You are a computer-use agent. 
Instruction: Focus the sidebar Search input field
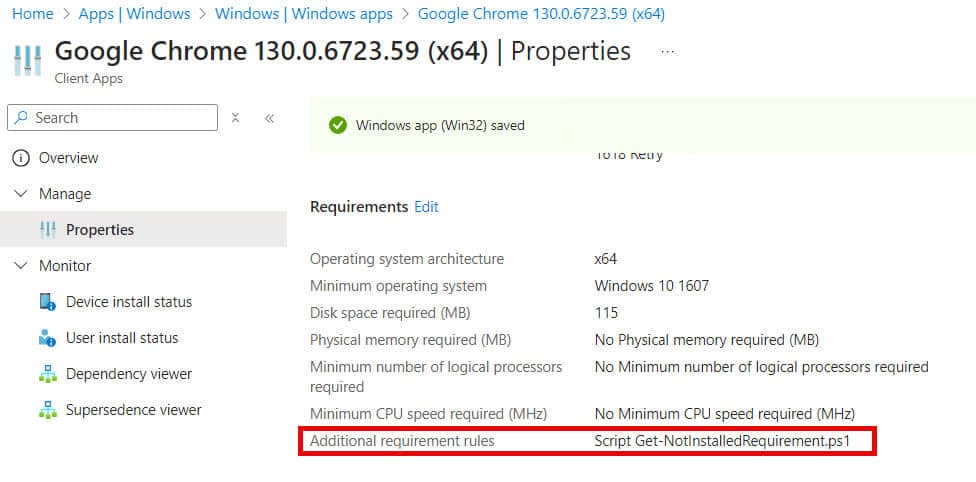(x=113, y=118)
